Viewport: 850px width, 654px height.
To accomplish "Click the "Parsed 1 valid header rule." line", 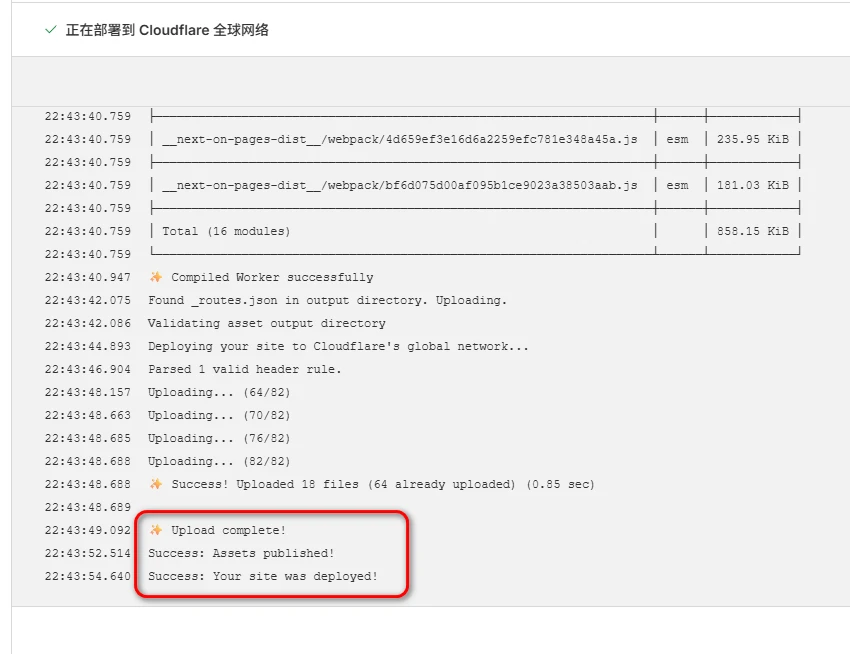I will coord(244,369).
